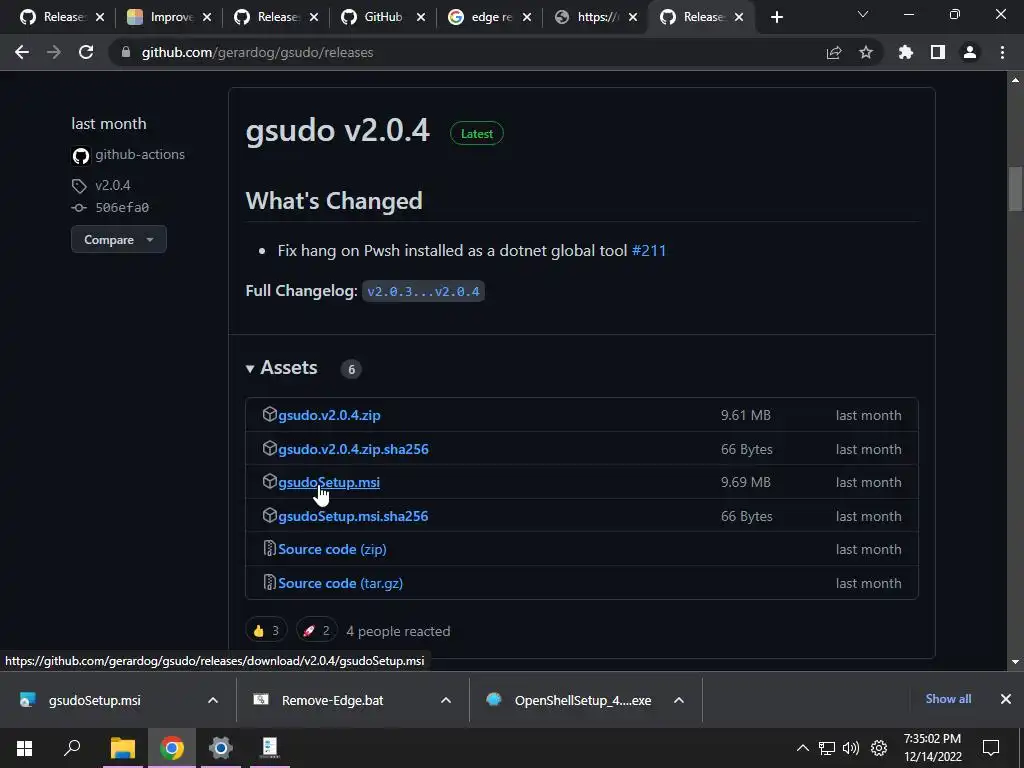Screen dimensions: 1024x768
Task: Close the 'edge re' Google tab
Action: pos(527,18)
